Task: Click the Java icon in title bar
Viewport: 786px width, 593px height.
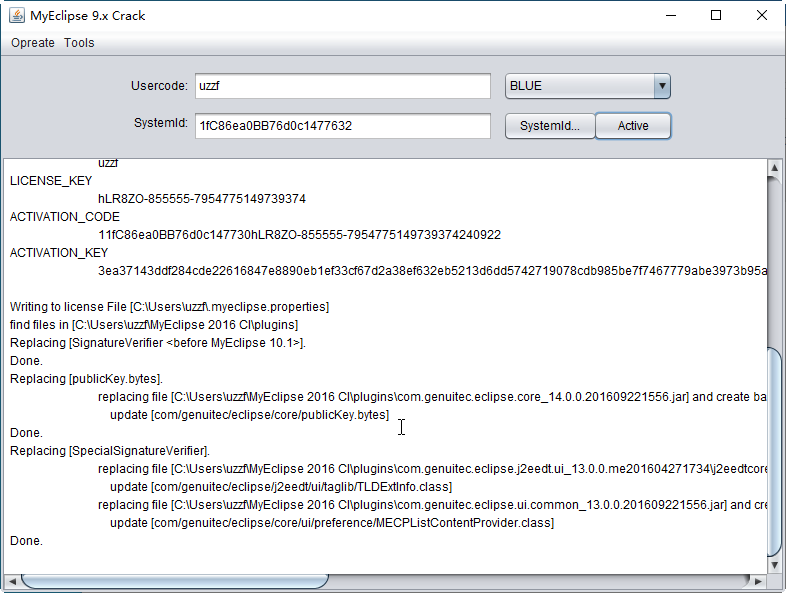Action: (17, 16)
